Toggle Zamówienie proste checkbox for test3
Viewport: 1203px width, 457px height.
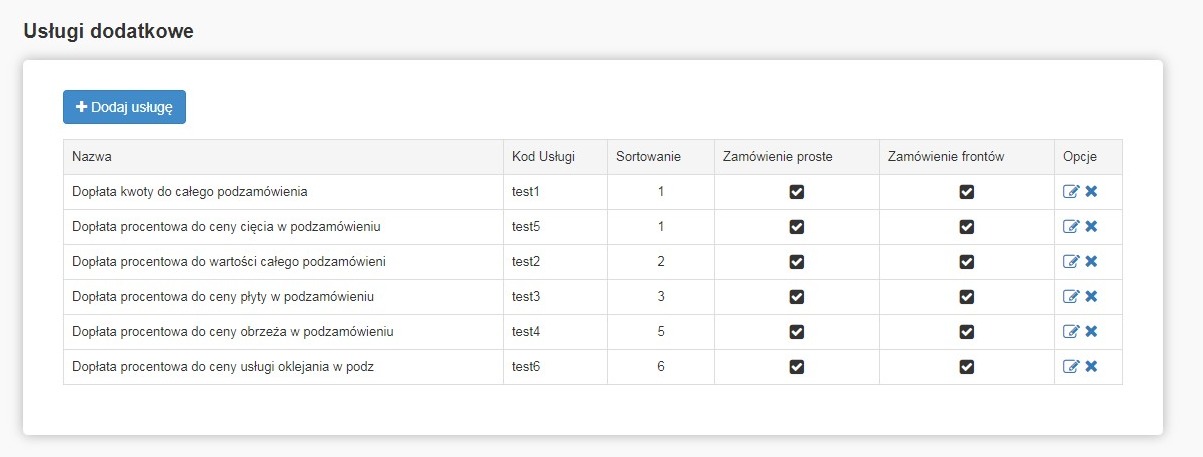[x=797, y=297]
